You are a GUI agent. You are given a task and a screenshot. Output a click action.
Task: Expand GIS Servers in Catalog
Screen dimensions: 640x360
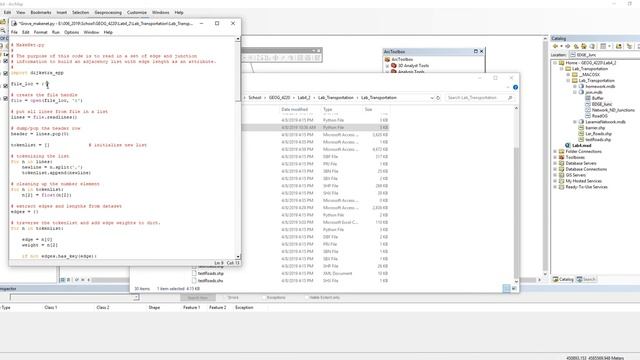pos(555,175)
